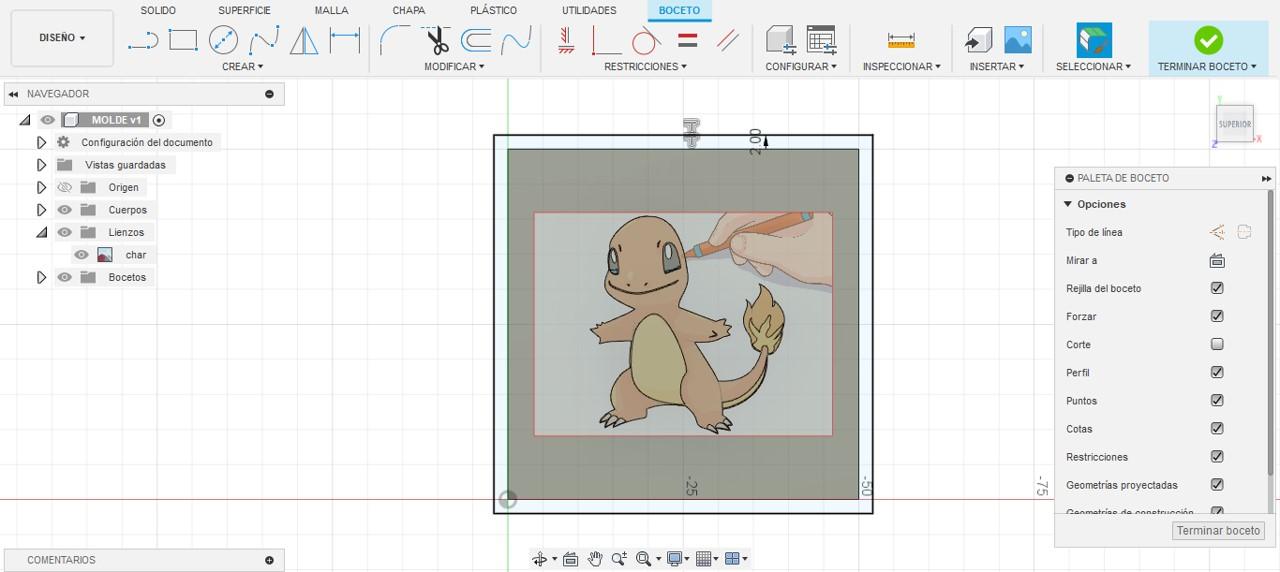1280x572 pixels.
Task: Toggle the Rejilla del boceto checkbox
Action: [1217, 288]
